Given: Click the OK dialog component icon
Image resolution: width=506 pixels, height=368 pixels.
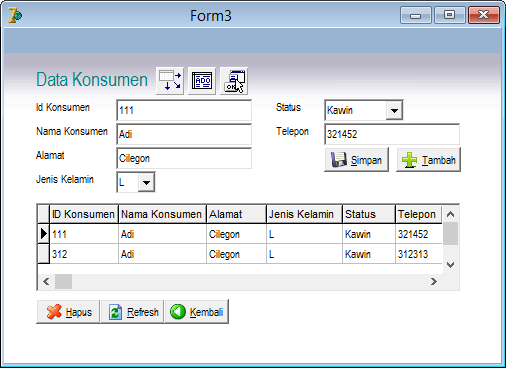Looking at the screenshot, I should coord(234,81).
